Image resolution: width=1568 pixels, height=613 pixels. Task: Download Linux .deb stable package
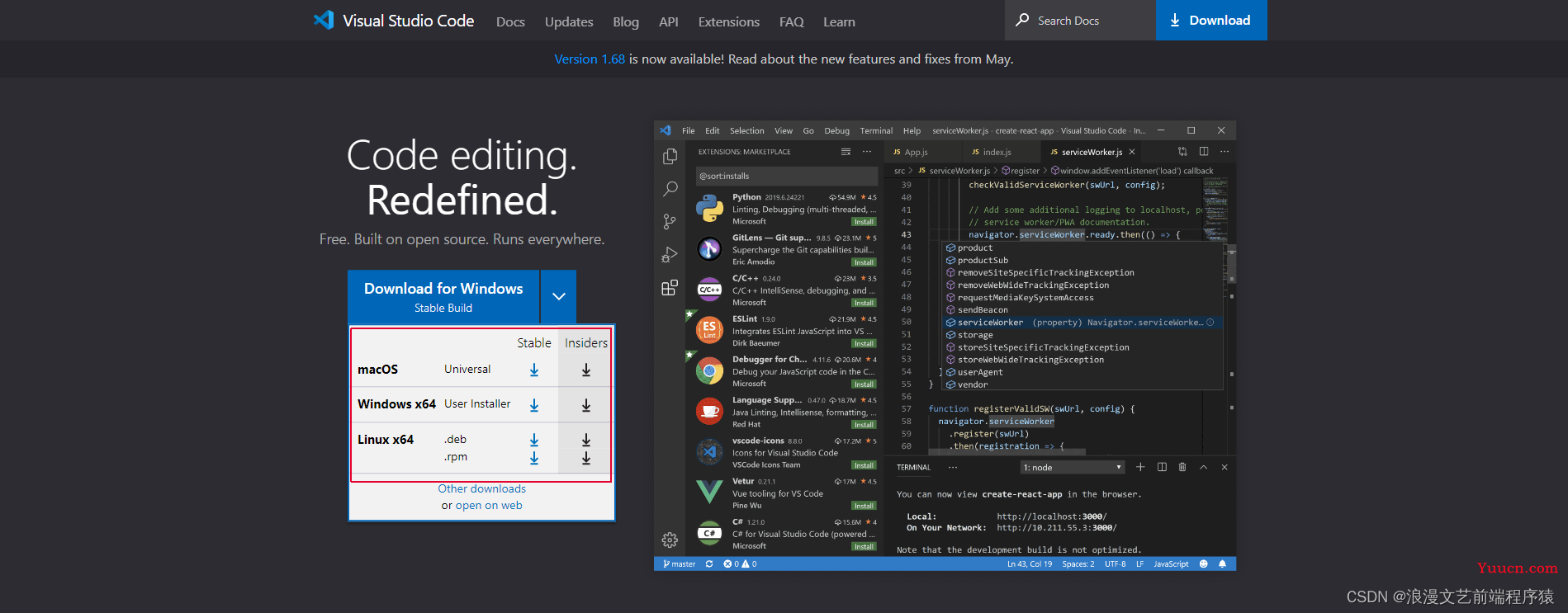534,440
